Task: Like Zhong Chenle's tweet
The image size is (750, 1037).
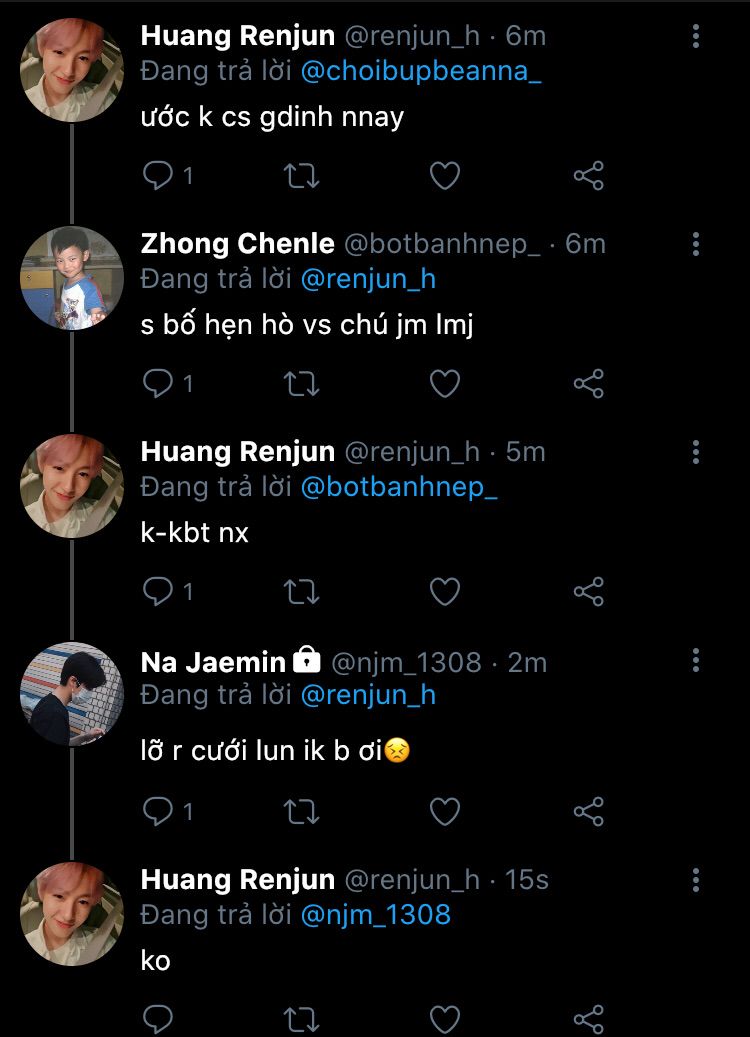Action: (444, 383)
